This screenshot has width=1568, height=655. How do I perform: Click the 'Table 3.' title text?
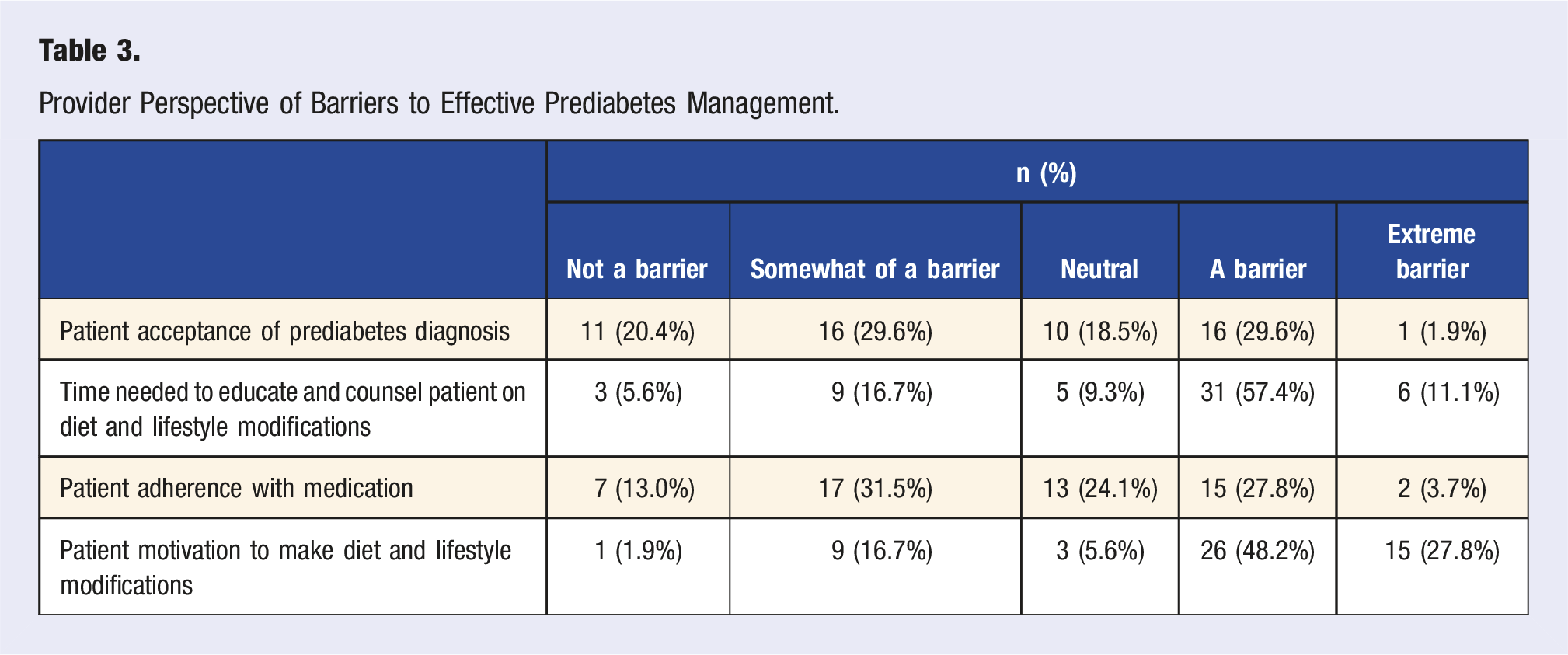pyautogui.click(x=89, y=51)
